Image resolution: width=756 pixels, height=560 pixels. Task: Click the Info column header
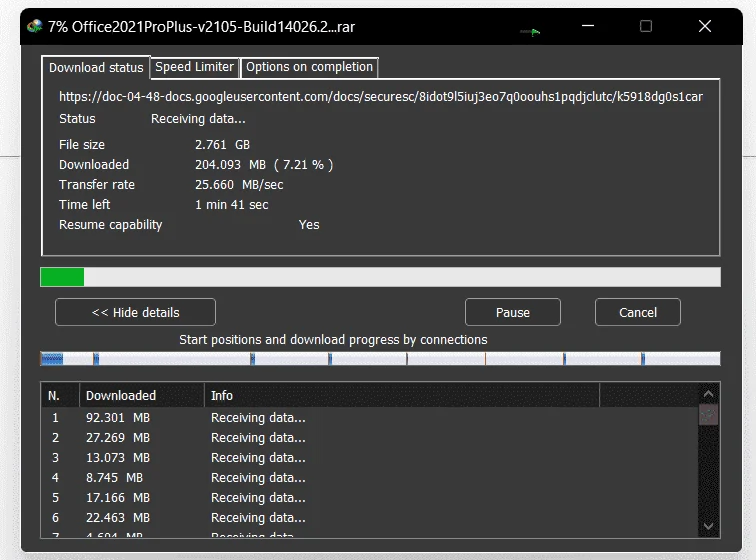402,396
